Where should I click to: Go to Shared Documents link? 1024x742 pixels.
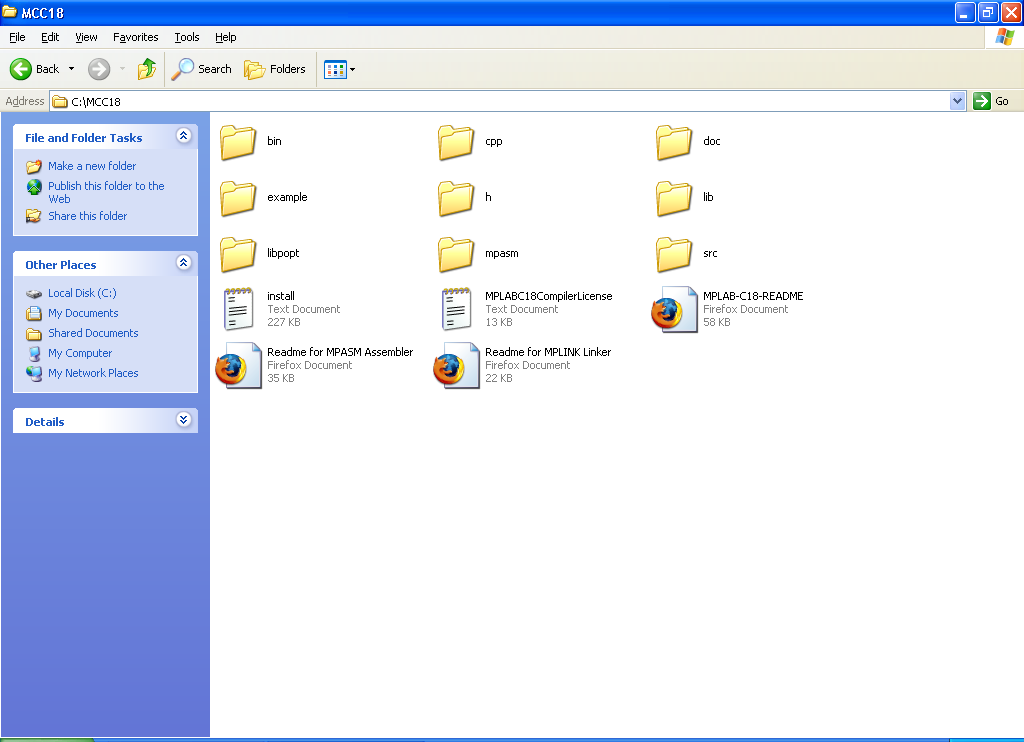(93, 333)
